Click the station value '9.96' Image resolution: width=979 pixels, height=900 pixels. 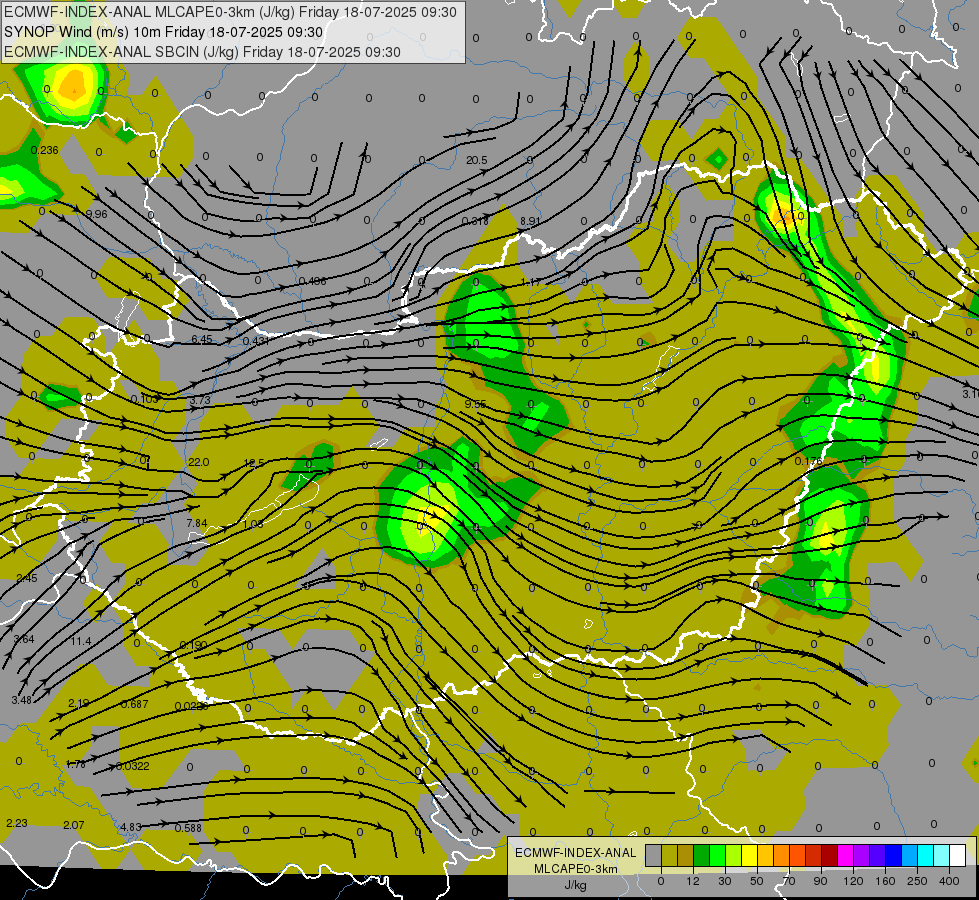[x=96, y=214]
